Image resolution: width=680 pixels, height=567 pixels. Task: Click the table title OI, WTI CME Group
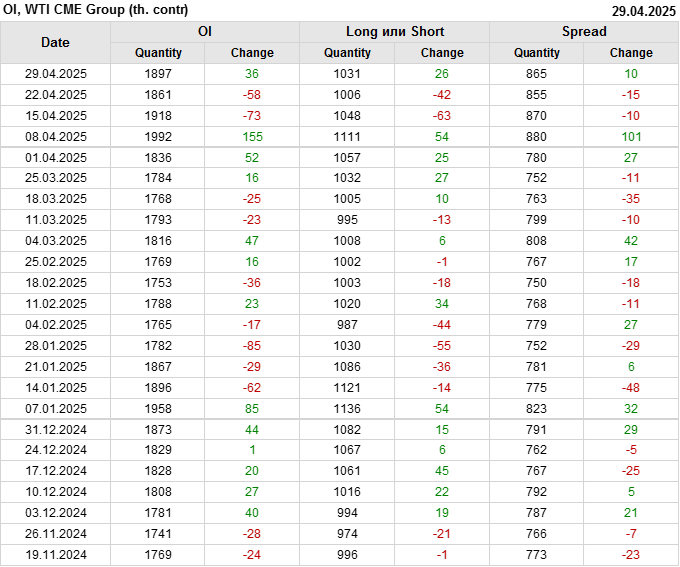(88, 11)
